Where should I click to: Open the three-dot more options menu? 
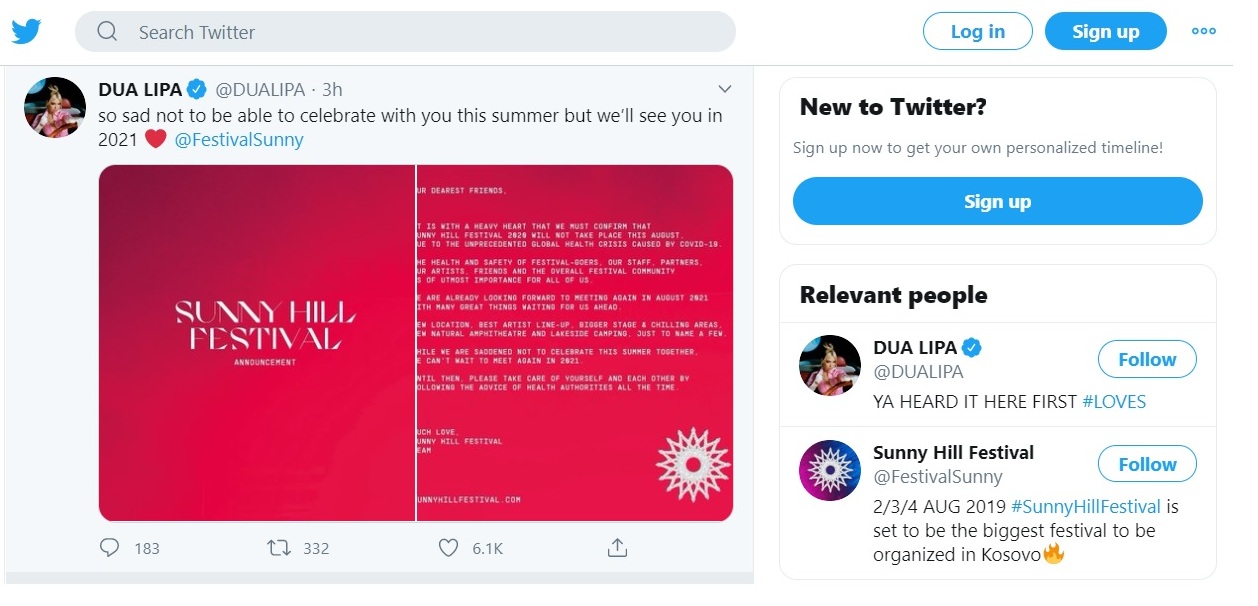pyautogui.click(x=1204, y=31)
